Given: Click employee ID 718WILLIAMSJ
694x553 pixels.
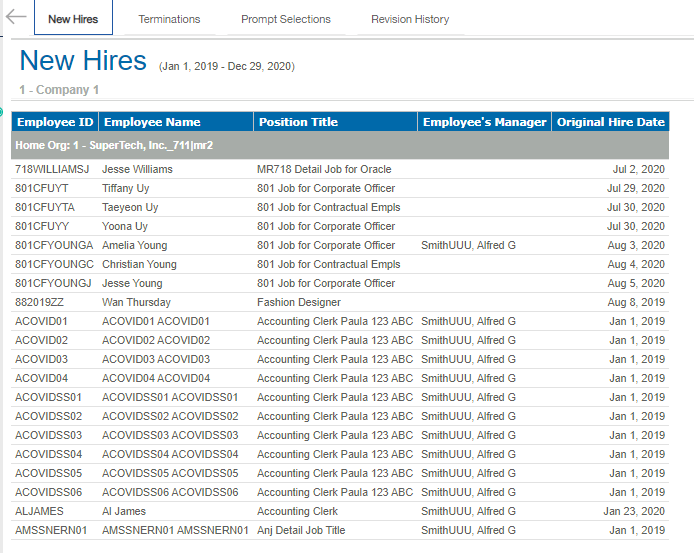Looking at the screenshot, I should click(x=52, y=169).
